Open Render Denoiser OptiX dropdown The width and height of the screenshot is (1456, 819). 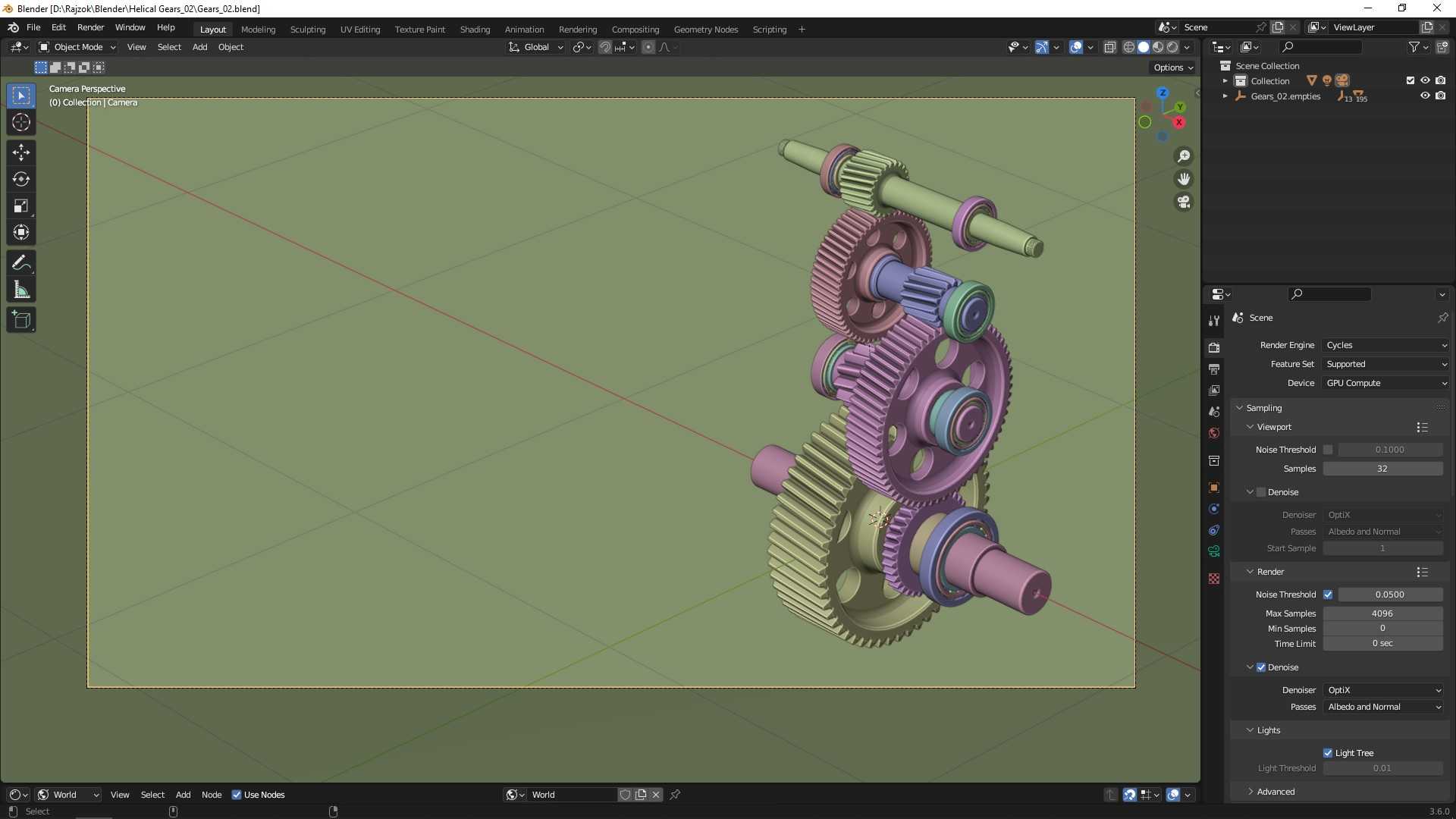(1383, 690)
